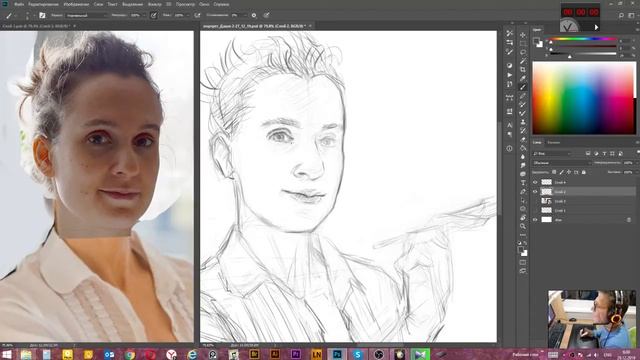Open brush flow slider arrow

pos(187,15)
